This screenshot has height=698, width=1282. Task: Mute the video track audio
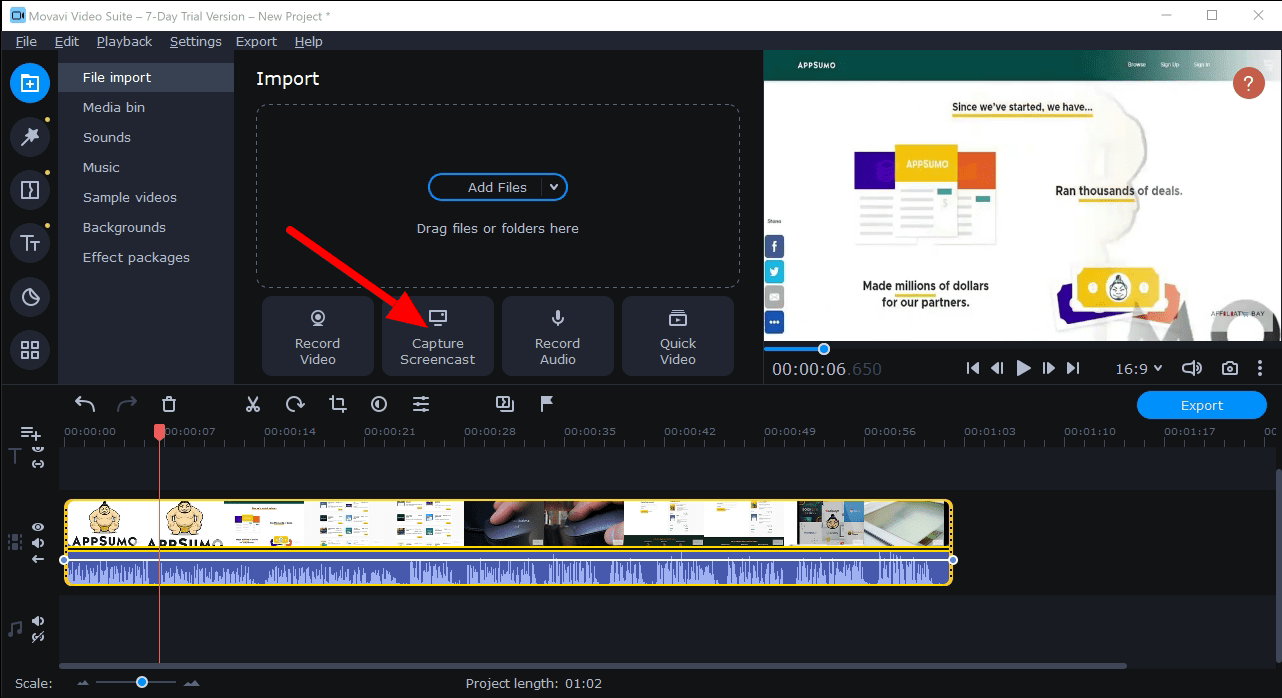38,543
